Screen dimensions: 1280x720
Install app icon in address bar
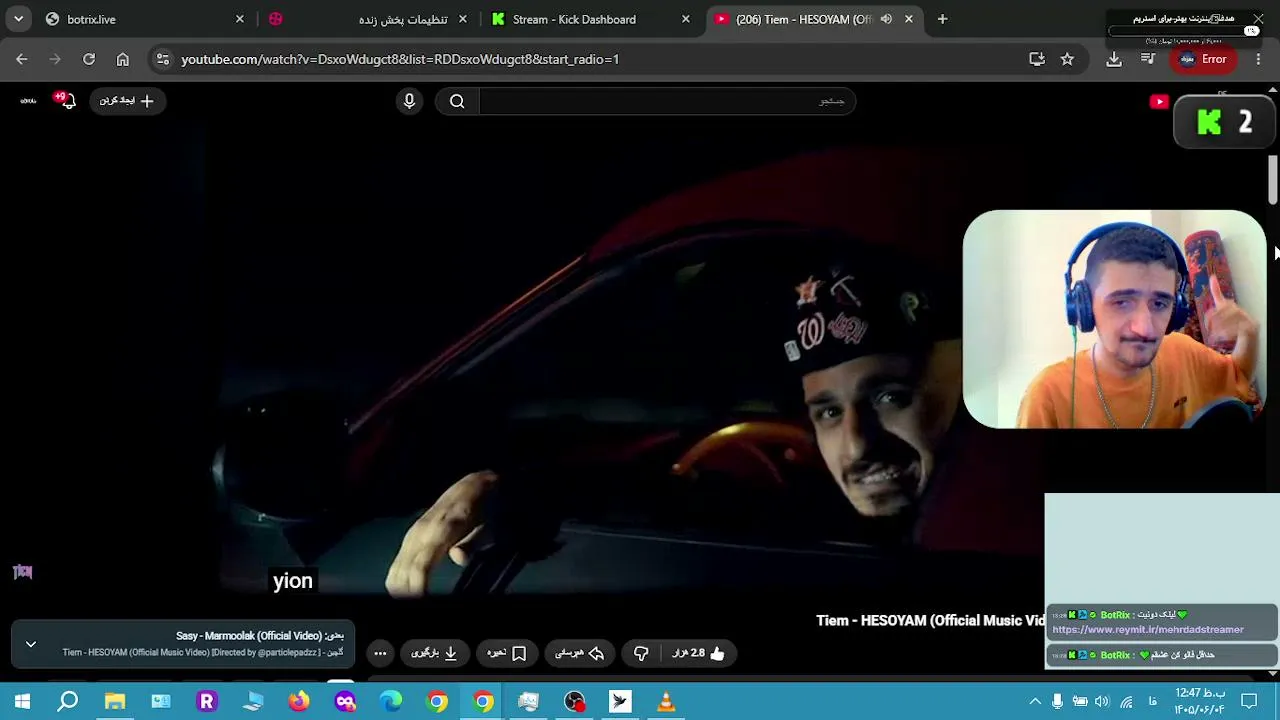tap(1037, 59)
